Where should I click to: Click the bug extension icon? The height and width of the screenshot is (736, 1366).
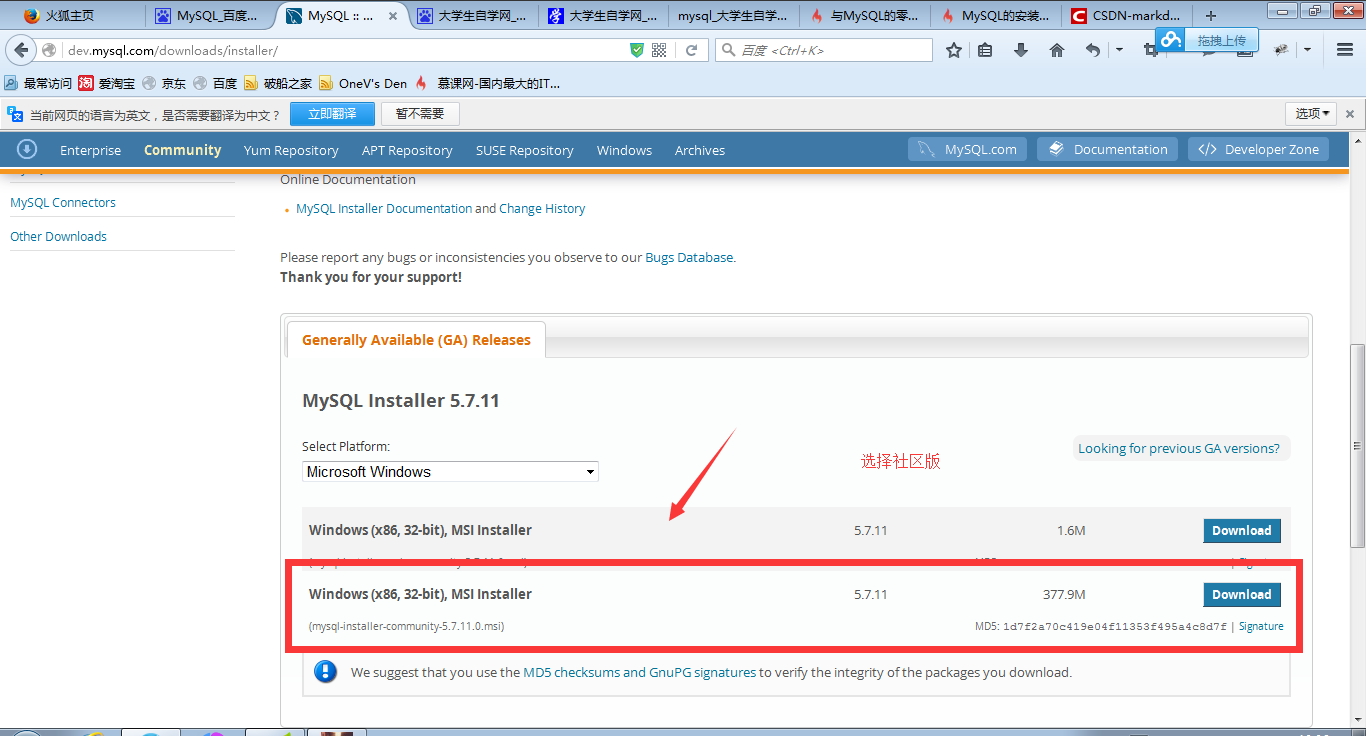[x=1281, y=50]
